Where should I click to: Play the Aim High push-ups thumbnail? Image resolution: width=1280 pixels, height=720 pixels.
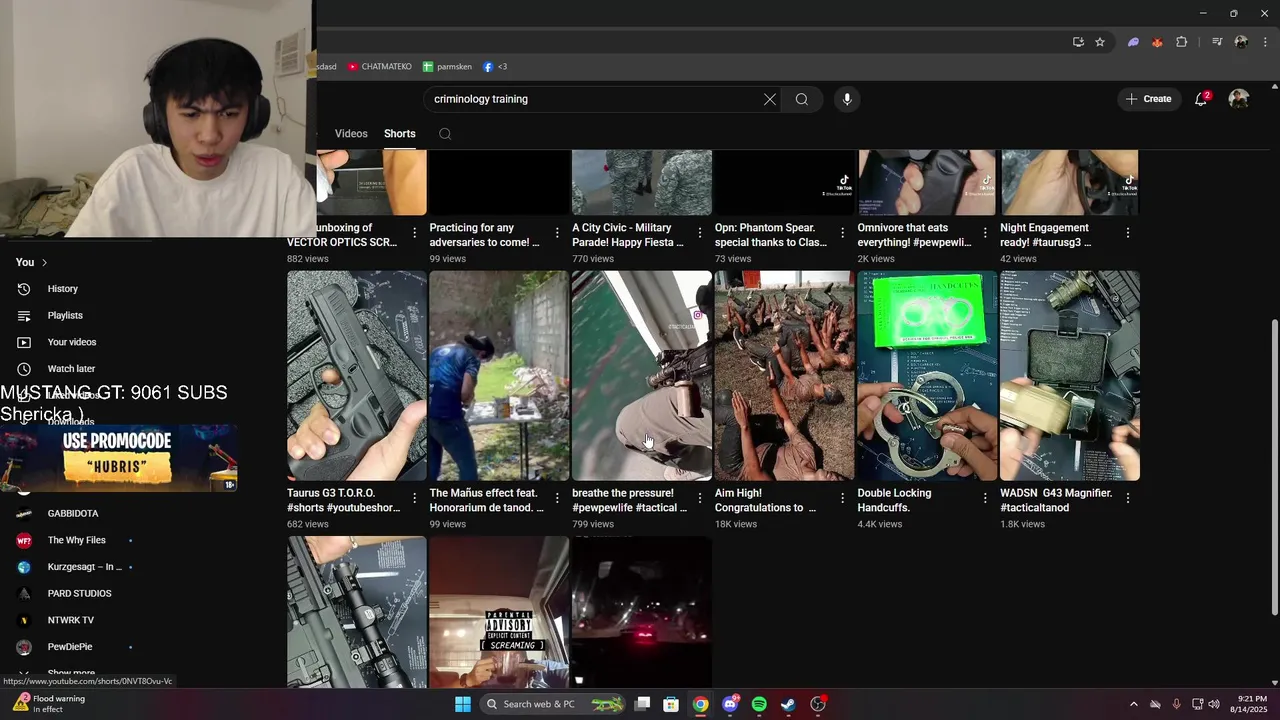coord(784,376)
